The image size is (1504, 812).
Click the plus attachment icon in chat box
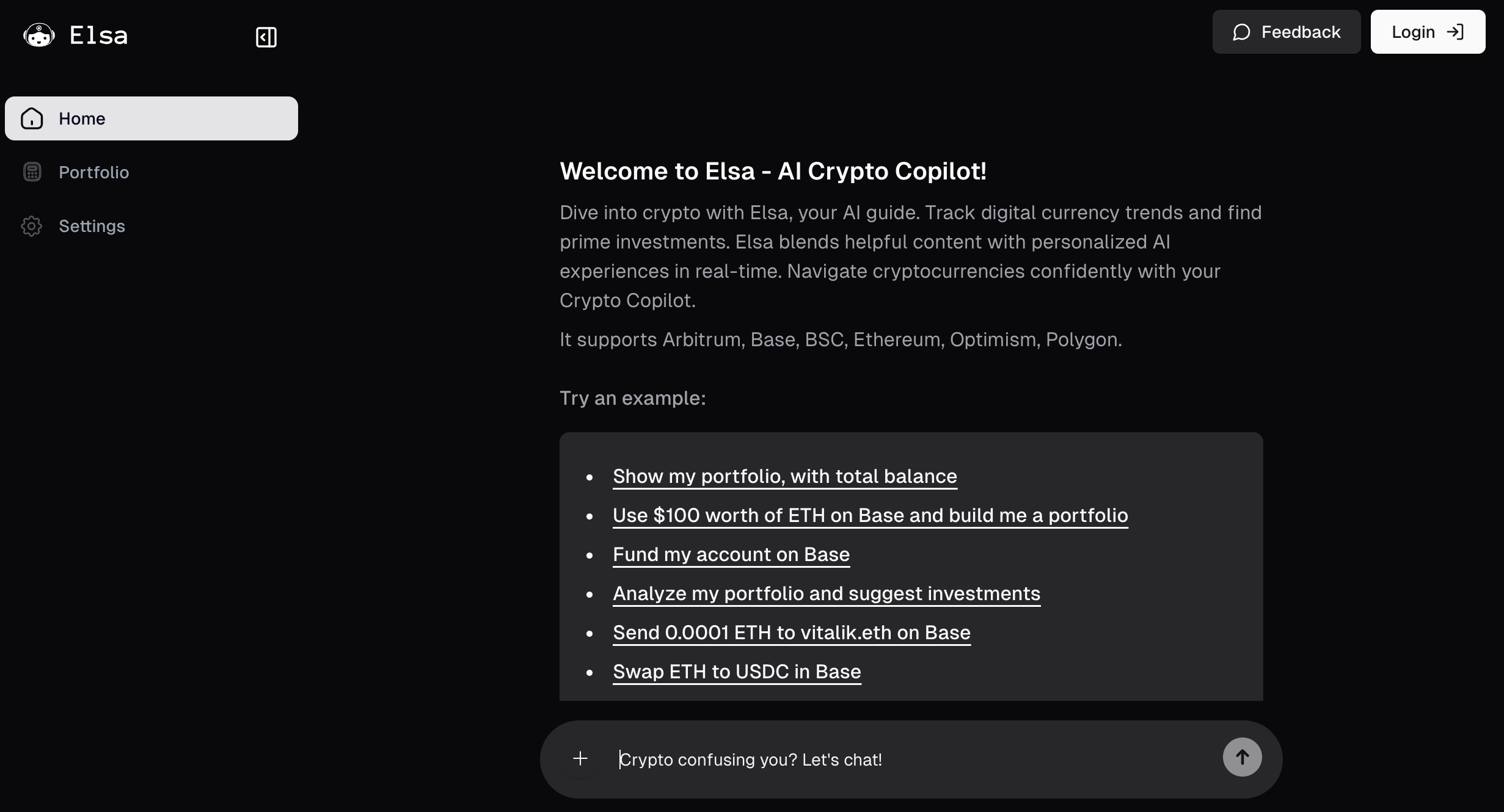tap(580, 758)
